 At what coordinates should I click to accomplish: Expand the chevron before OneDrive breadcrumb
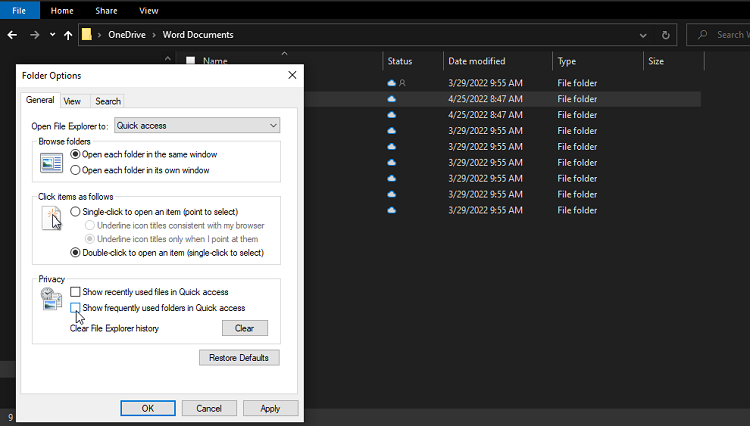pos(99,35)
